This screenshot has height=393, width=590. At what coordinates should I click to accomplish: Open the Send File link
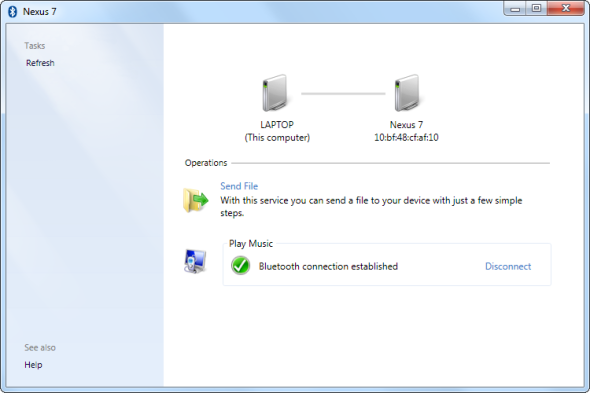click(239, 186)
